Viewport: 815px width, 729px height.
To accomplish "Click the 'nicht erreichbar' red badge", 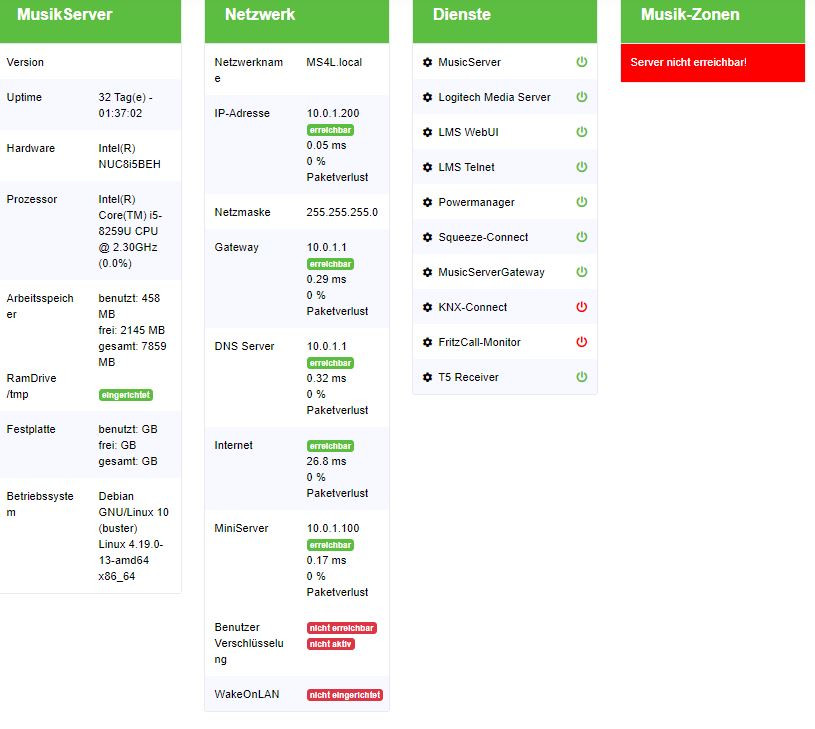I will 341,628.
